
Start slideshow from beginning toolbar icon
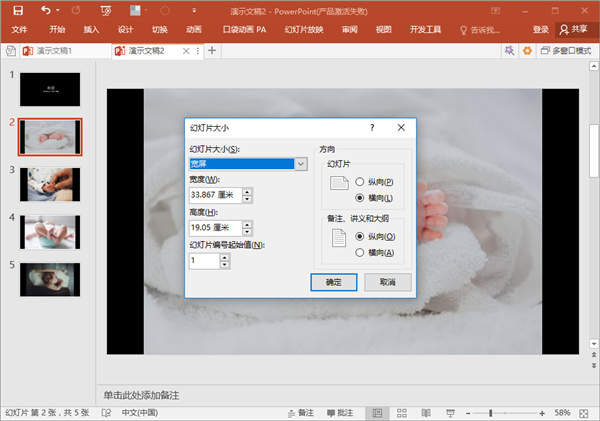tap(106, 11)
